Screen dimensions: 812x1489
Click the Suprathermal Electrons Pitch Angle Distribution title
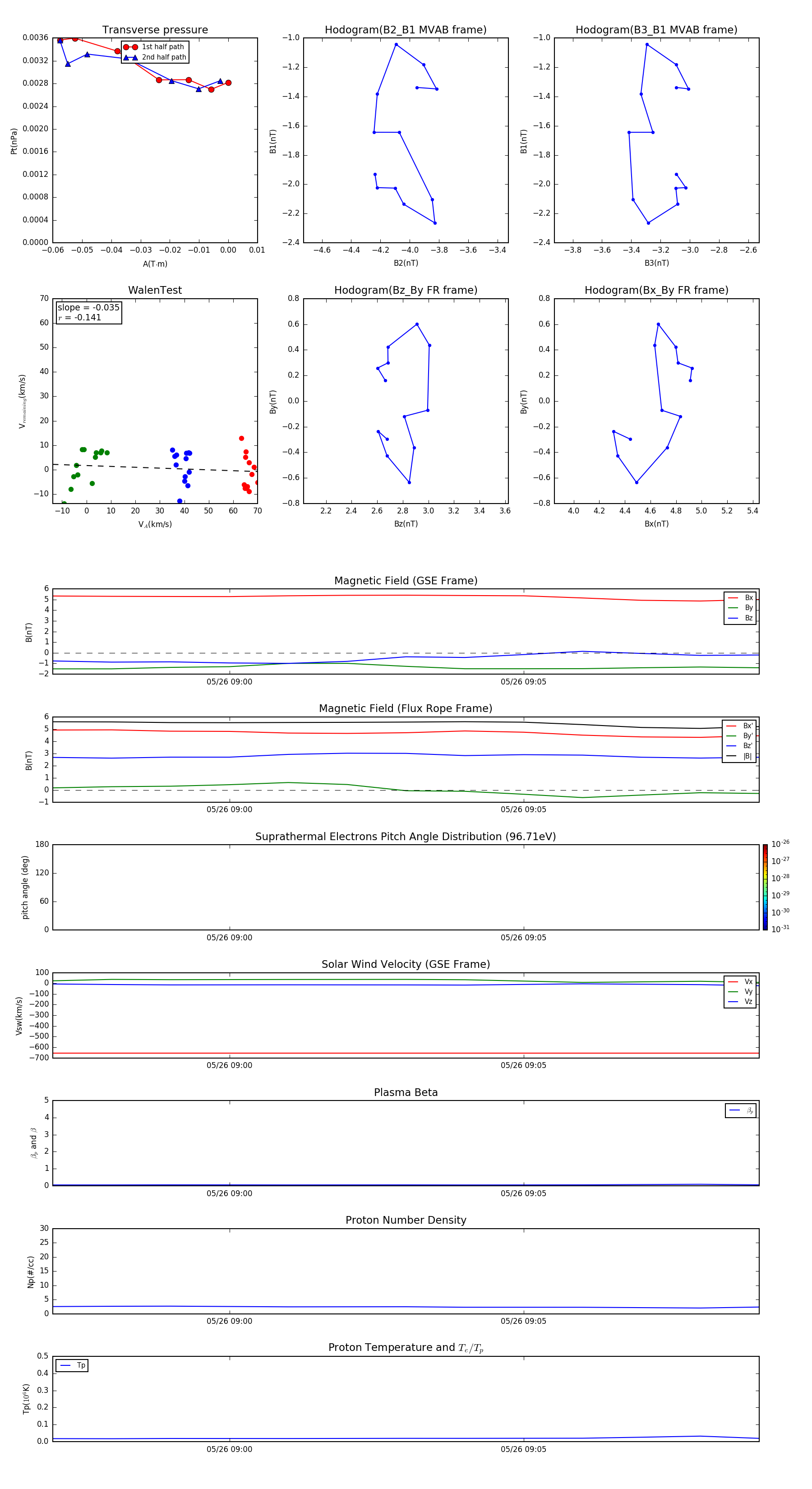(x=406, y=837)
